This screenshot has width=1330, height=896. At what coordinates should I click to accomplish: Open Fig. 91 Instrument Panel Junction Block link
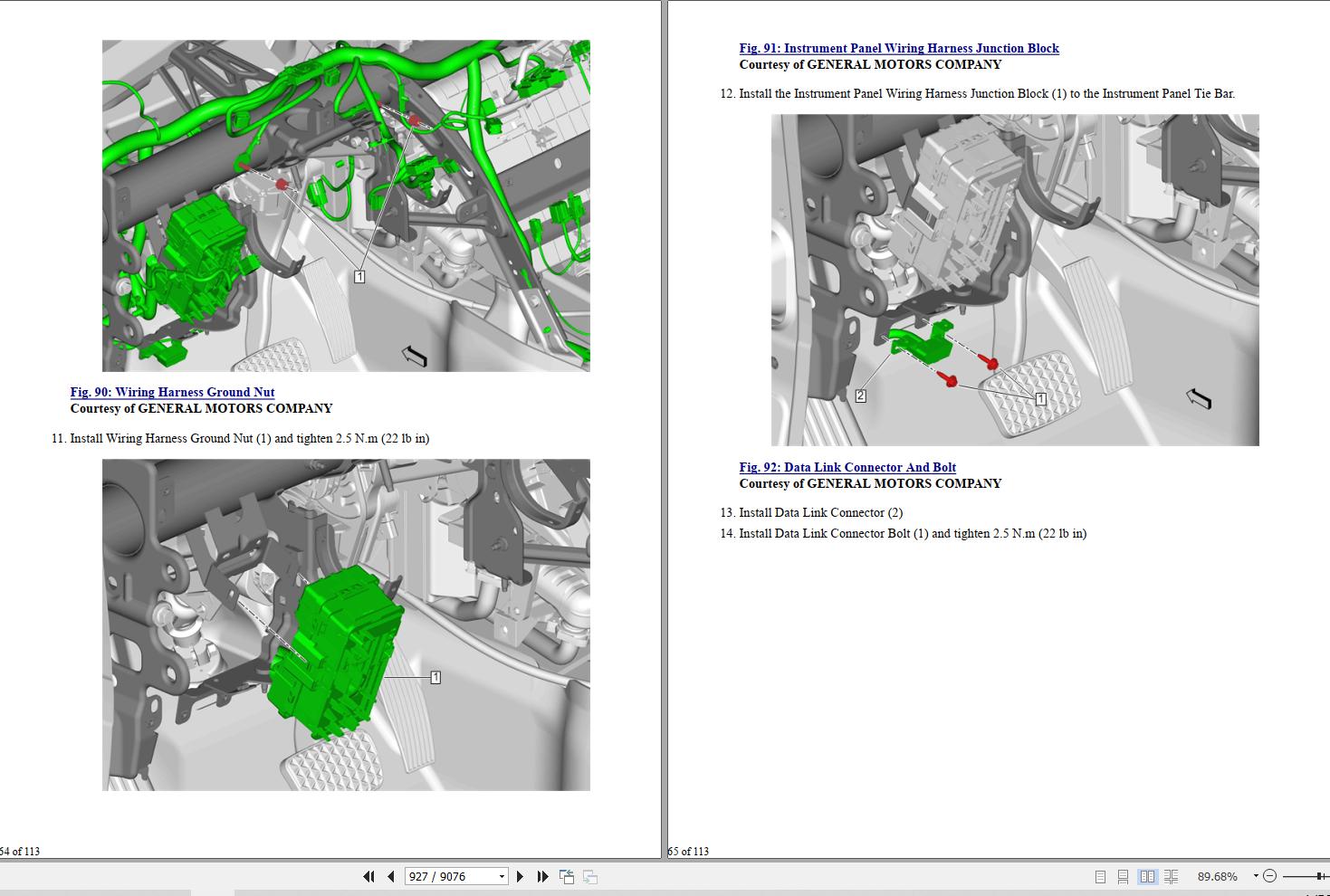click(899, 48)
